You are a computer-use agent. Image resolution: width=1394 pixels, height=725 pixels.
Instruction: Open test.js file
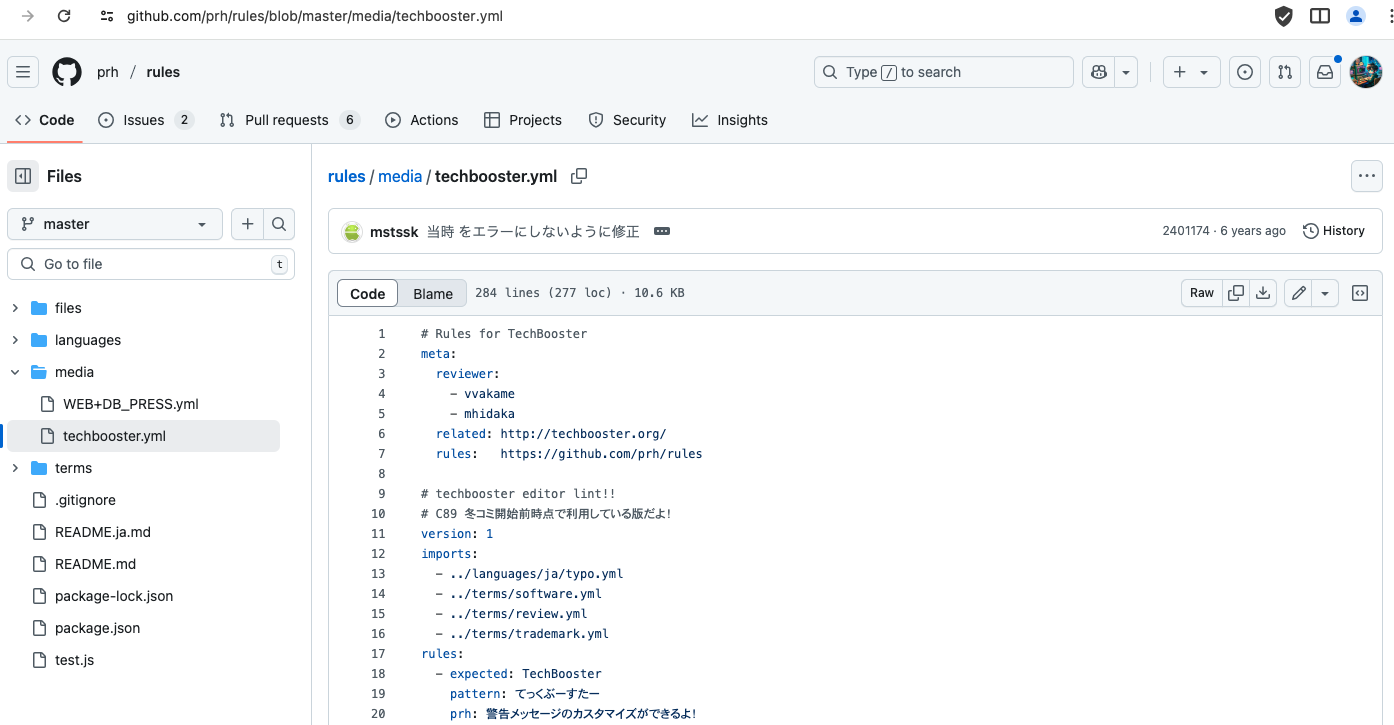pos(74,660)
